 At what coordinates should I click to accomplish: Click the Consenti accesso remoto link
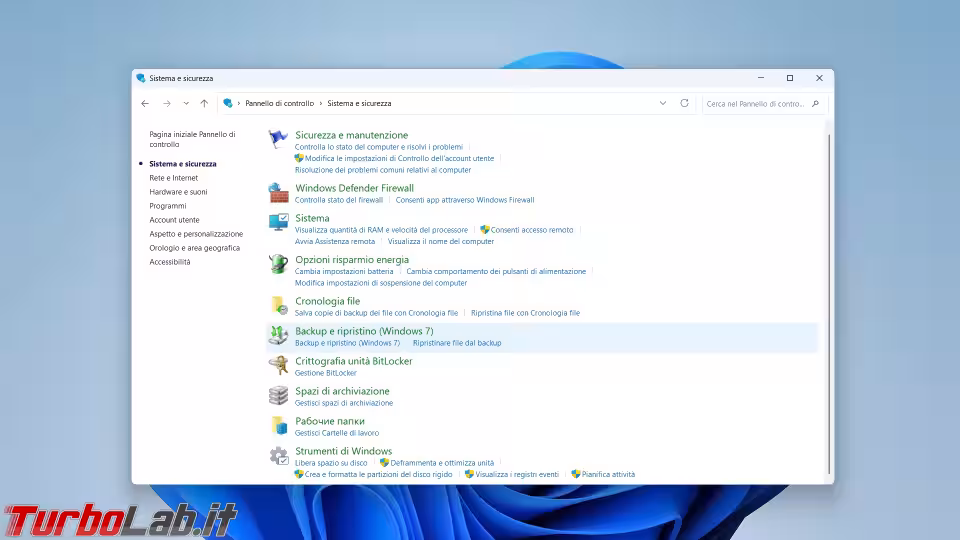click(532, 230)
